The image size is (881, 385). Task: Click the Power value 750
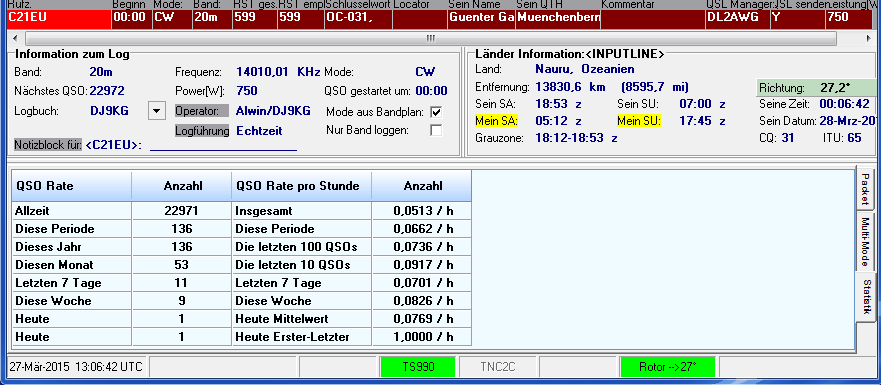click(247, 90)
